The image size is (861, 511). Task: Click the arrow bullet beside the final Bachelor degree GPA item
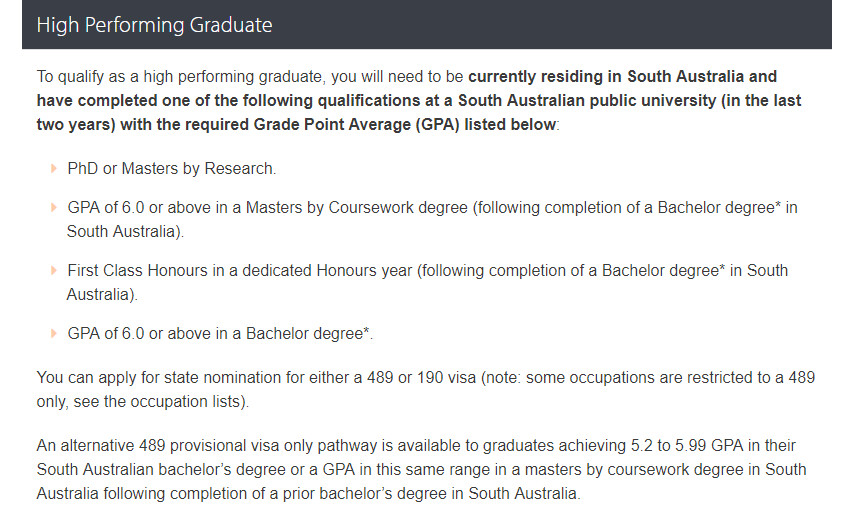[53, 334]
